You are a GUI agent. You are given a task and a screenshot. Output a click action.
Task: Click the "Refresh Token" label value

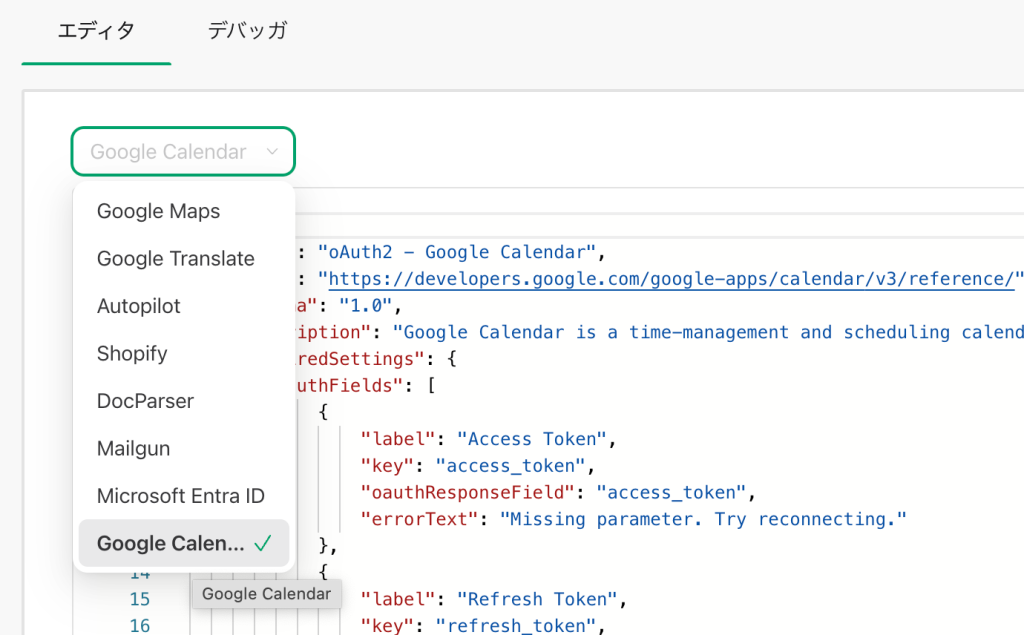click(x=537, y=599)
